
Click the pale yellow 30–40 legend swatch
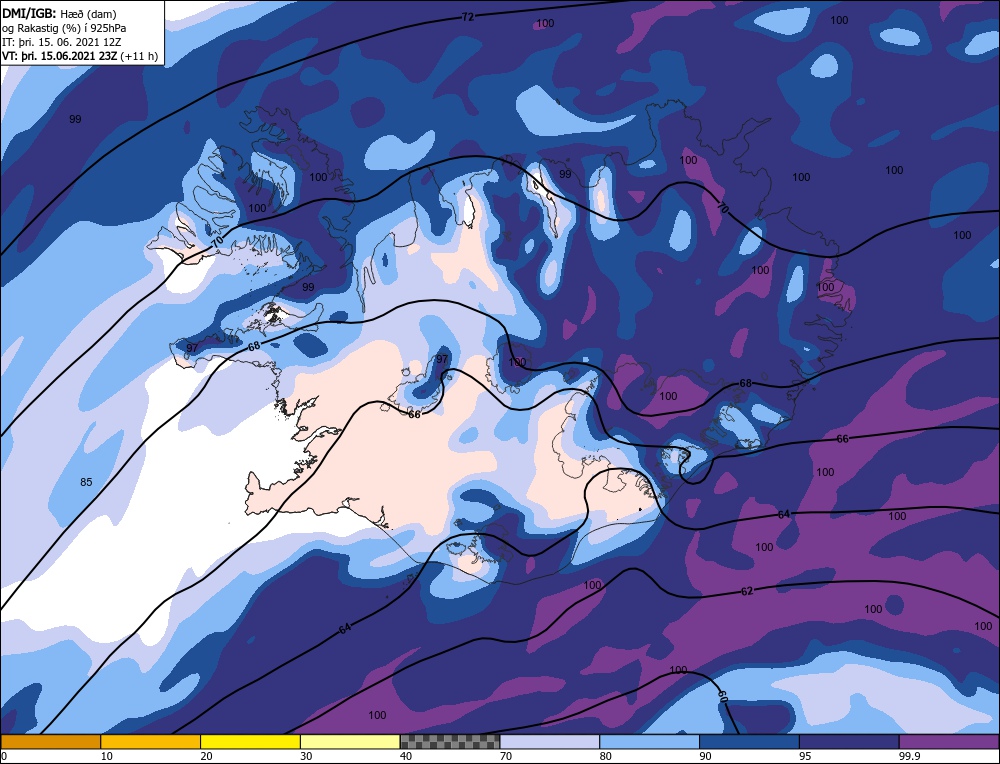tap(350, 741)
